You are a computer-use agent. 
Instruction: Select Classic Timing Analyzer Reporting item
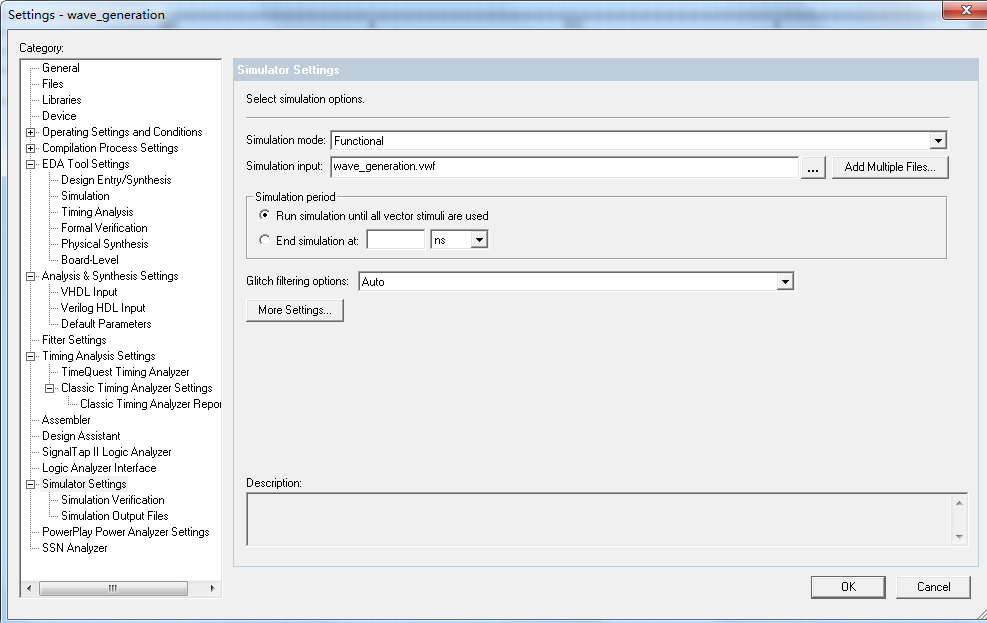(150, 404)
